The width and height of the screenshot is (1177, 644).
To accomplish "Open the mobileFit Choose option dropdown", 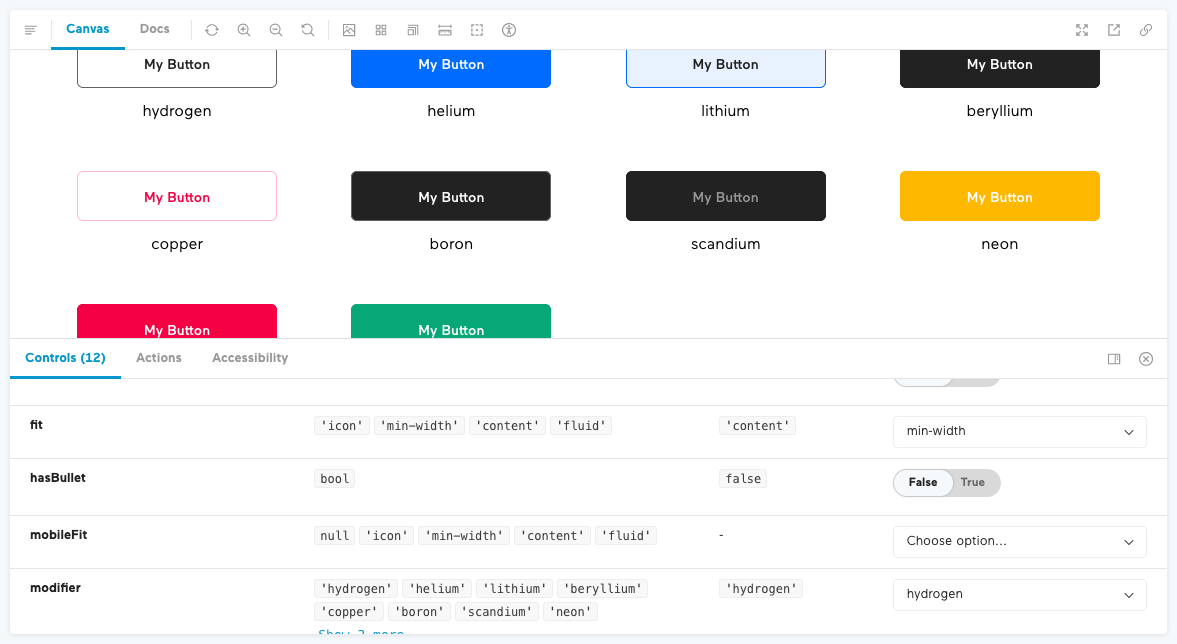I will tap(1019, 541).
